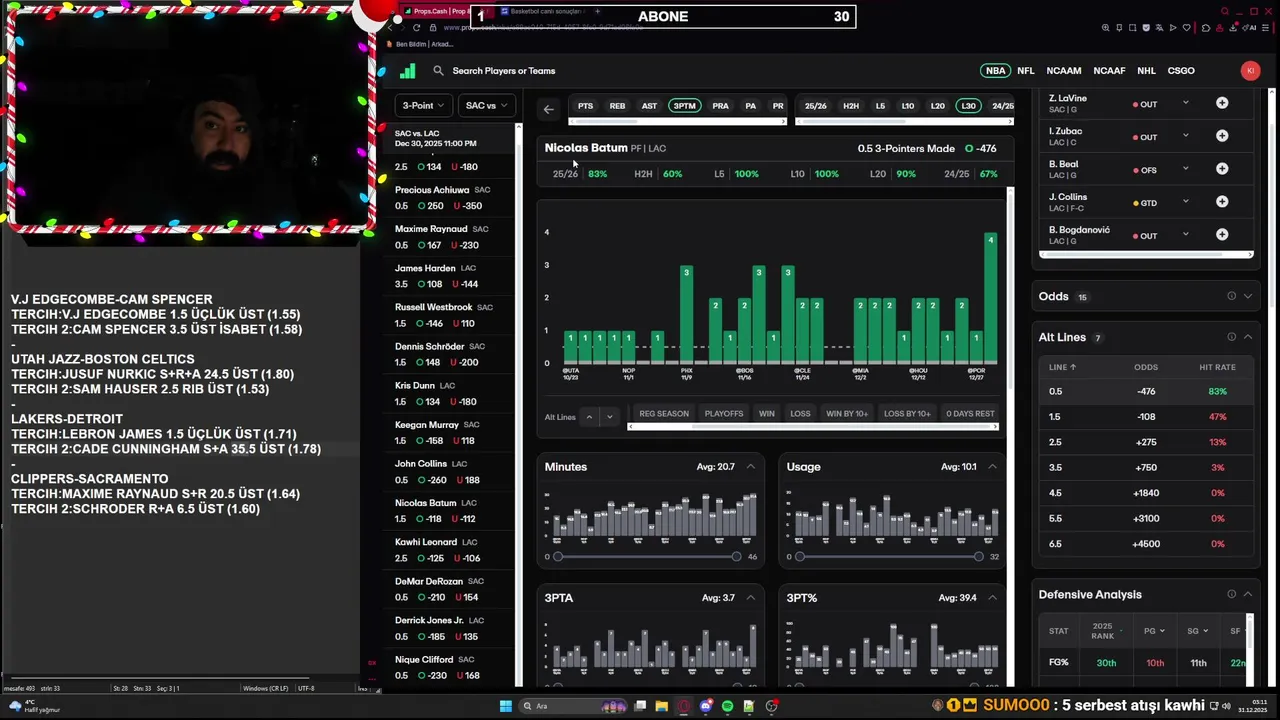Click the Odds panel info icon

(1231, 296)
